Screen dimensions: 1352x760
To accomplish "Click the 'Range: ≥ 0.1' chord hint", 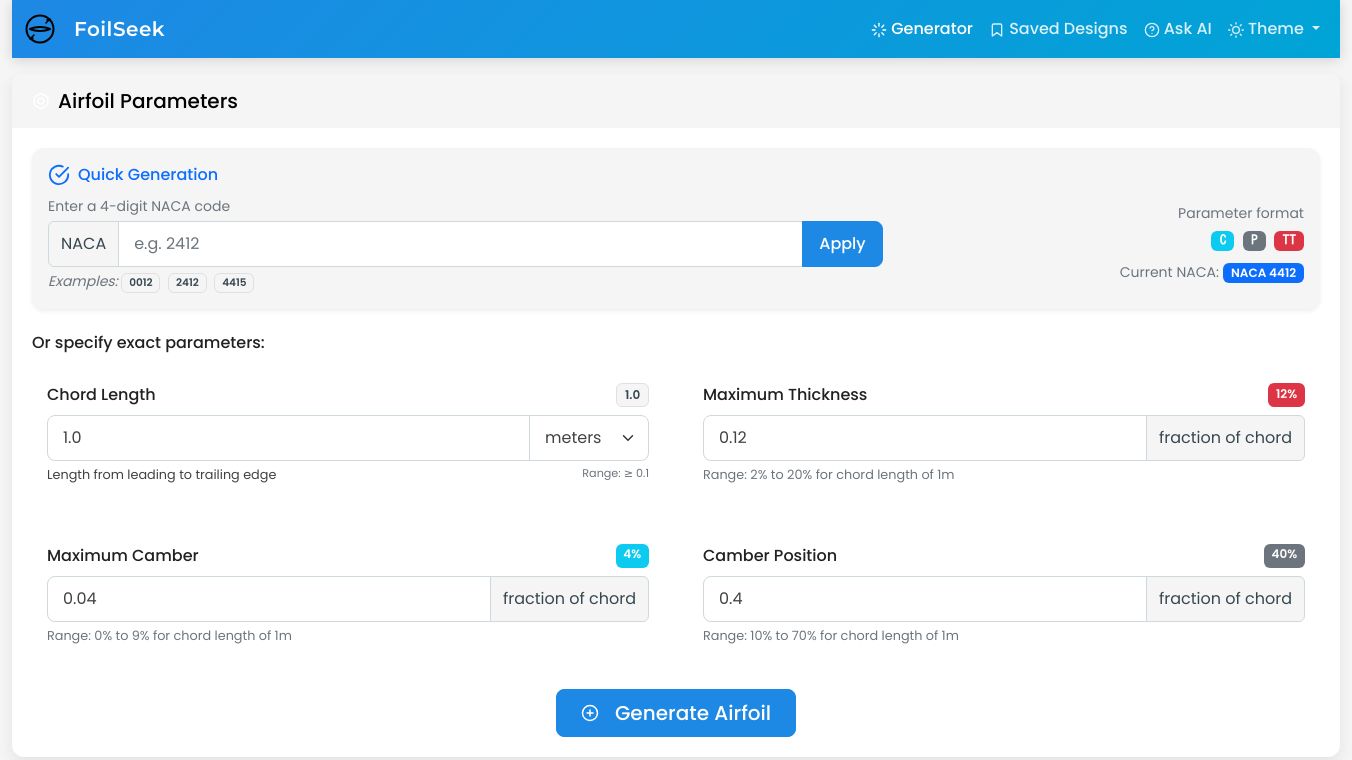I will click(x=615, y=474).
